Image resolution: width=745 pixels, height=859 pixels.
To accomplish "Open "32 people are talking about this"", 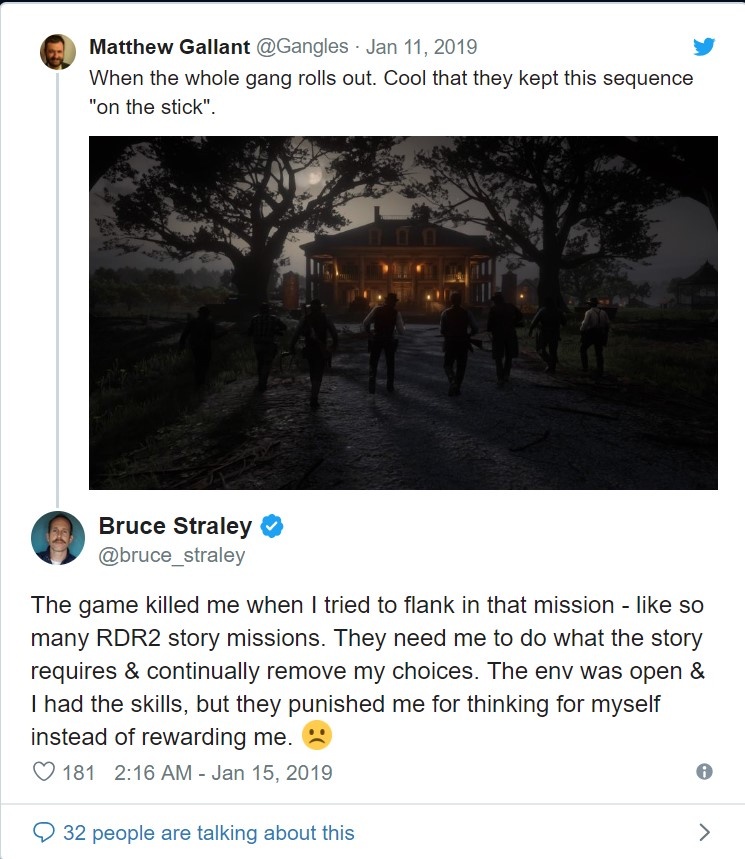I will (208, 832).
